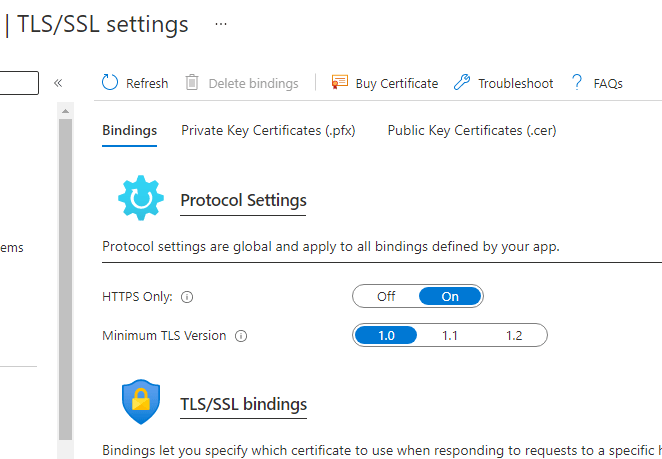Screen dimensions: 662x459
Task: Click the Delete bindings trash icon
Action: click(192, 82)
